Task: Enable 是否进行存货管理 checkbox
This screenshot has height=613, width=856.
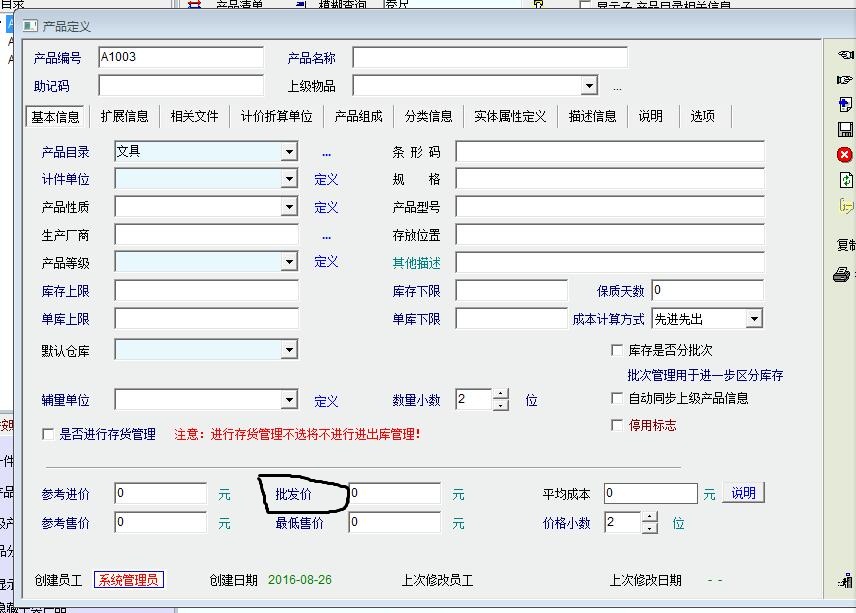Action: click(48, 434)
